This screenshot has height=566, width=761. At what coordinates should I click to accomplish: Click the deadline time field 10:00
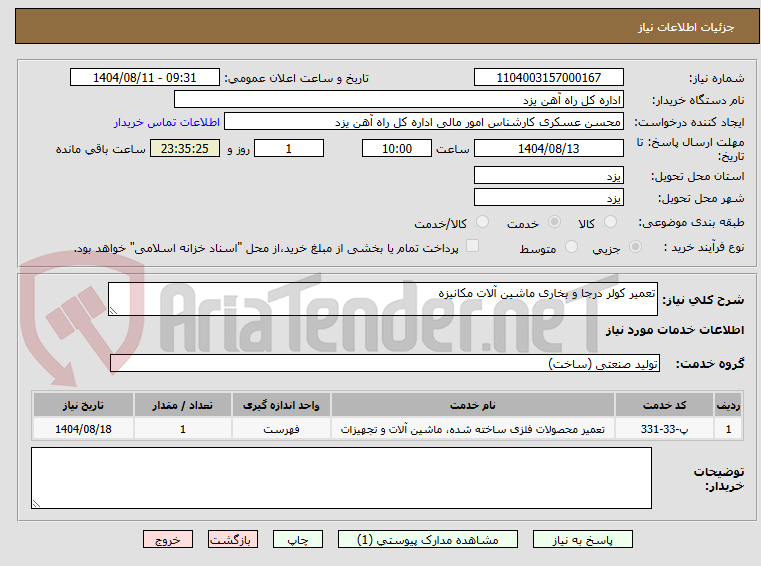pos(397,148)
